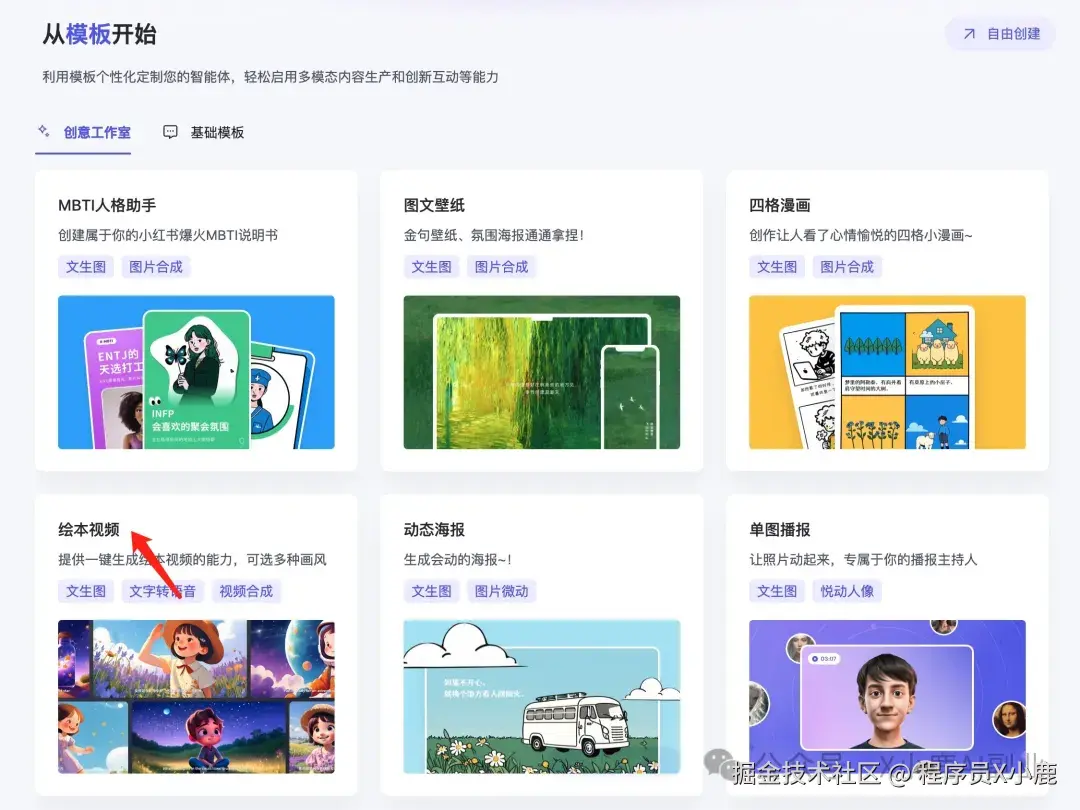The height and width of the screenshot is (810, 1080).
Task: Click the 文生图 tag on 四格漫画 card
Action: (x=777, y=266)
